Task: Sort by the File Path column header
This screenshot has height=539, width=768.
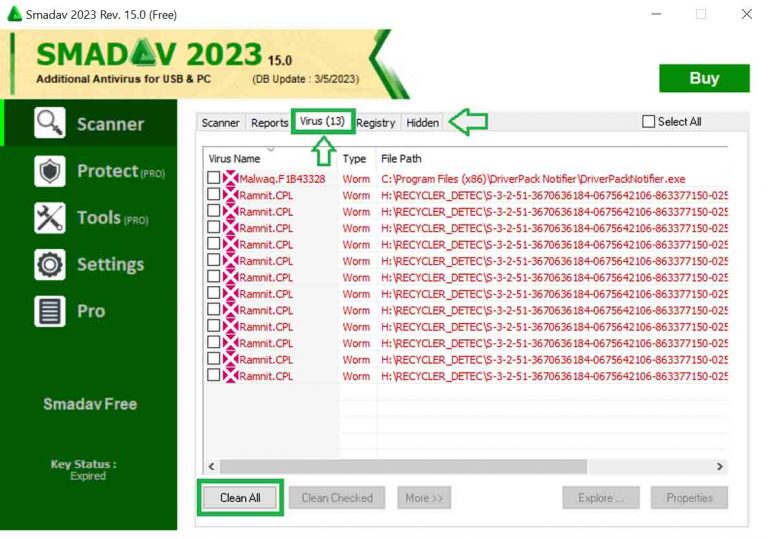Action: point(552,158)
